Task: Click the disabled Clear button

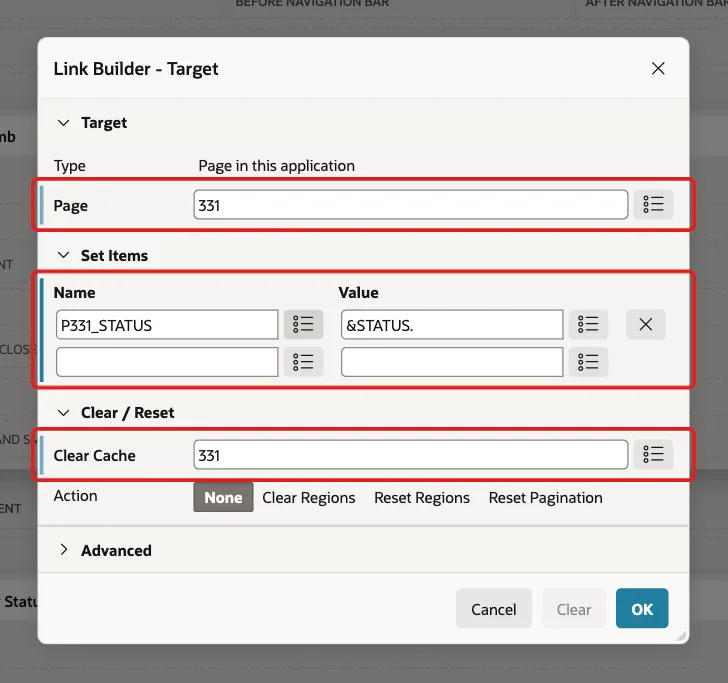Action: coord(574,609)
